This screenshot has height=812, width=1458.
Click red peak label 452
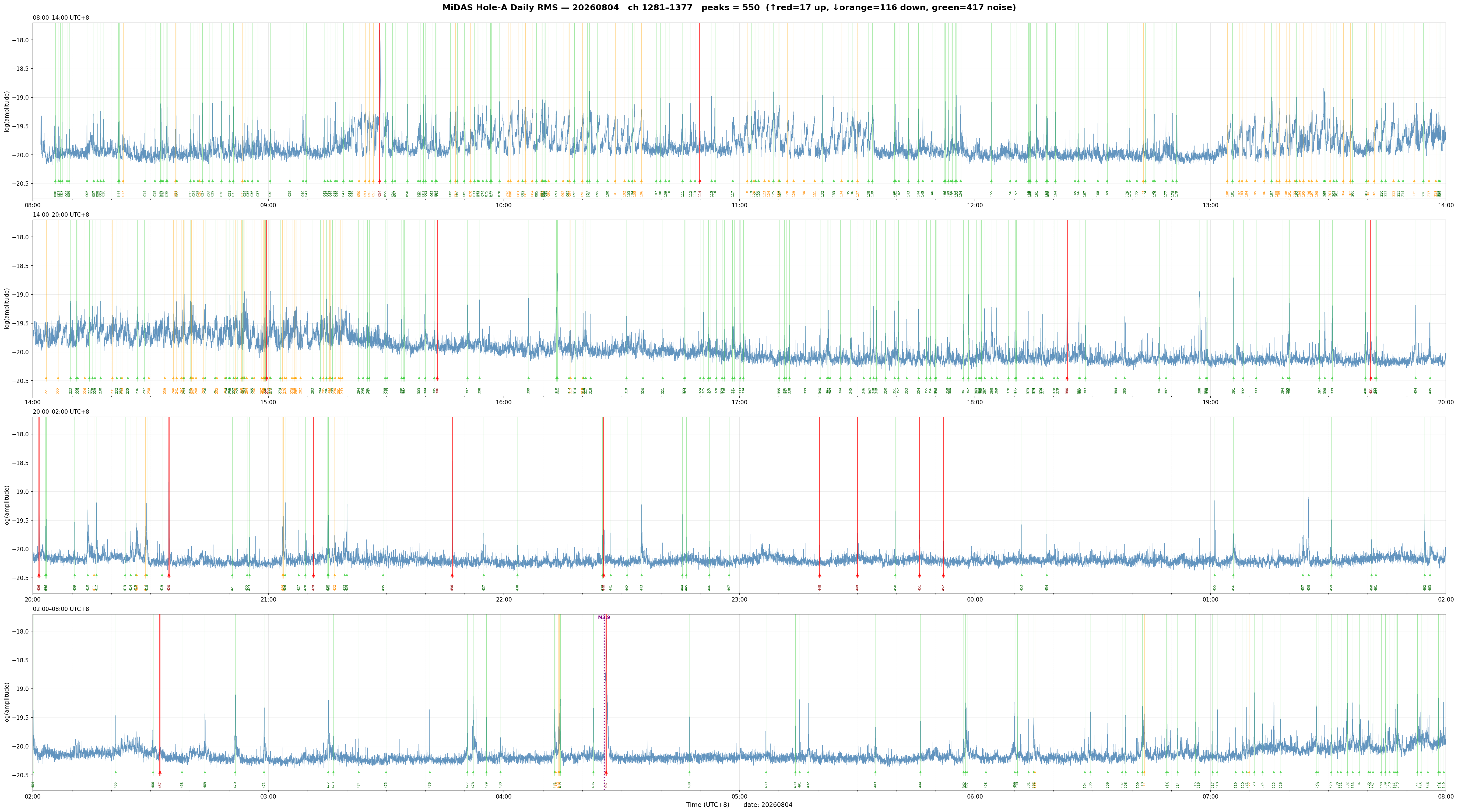pos(943,588)
